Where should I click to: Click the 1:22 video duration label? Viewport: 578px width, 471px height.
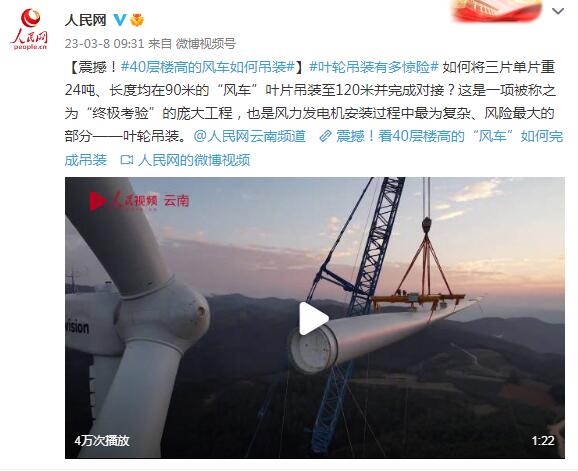(543, 440)
